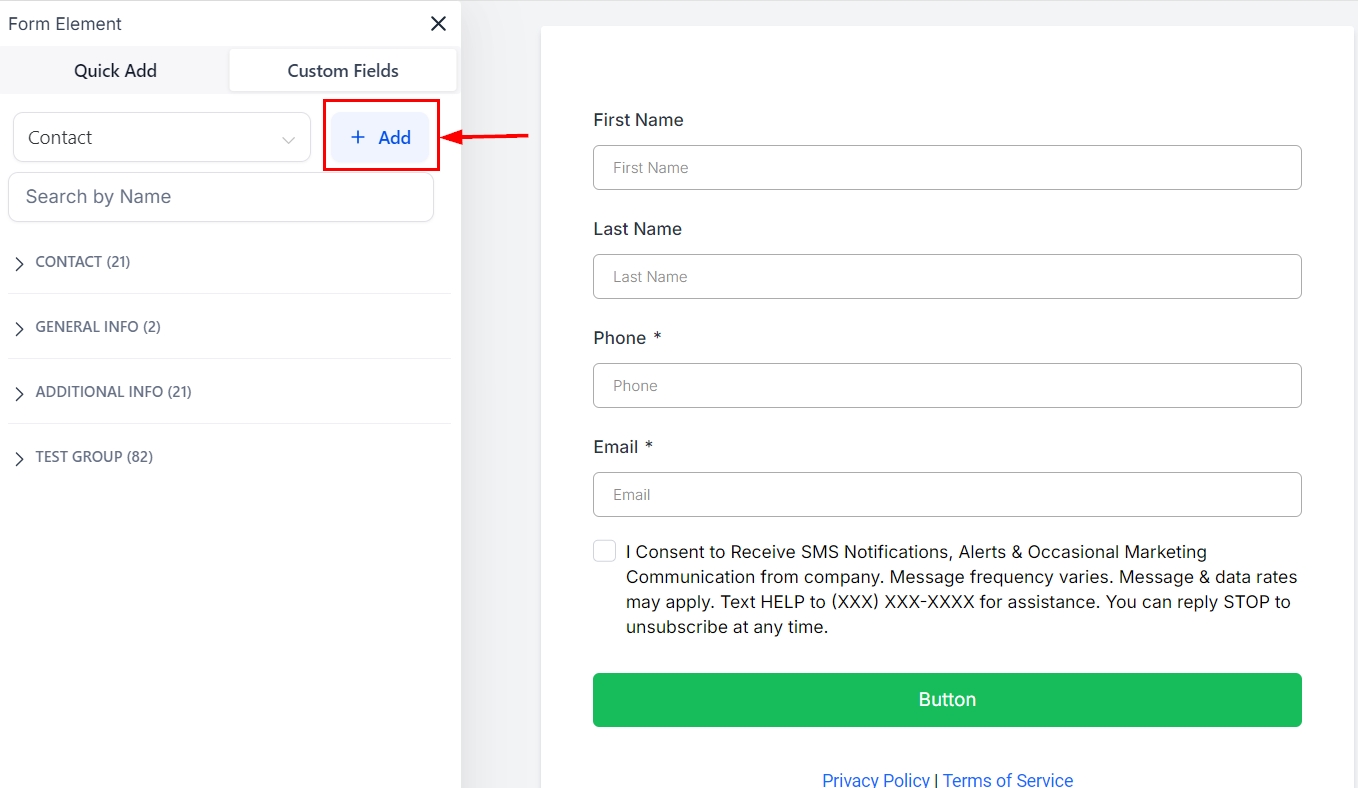Image resolution: width=1358 pixels, height=788 pixels.
Task: Open the Custom Fields tab
Action: click(343, 71)
